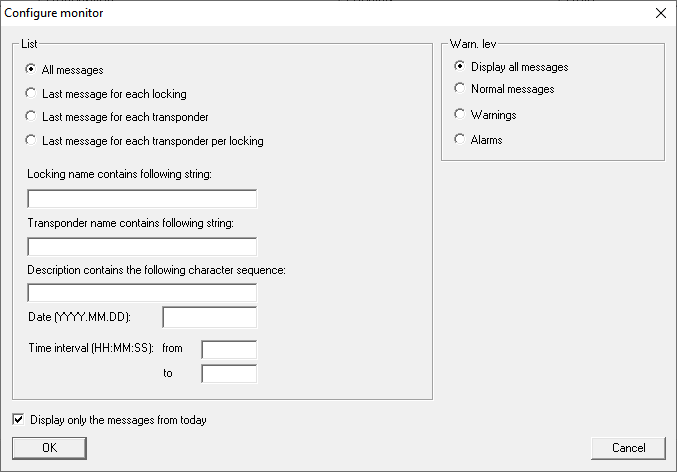Viewport: 677px width, 472px height.
Task: Uncheck Display only the messages from today
Action: 19,420
